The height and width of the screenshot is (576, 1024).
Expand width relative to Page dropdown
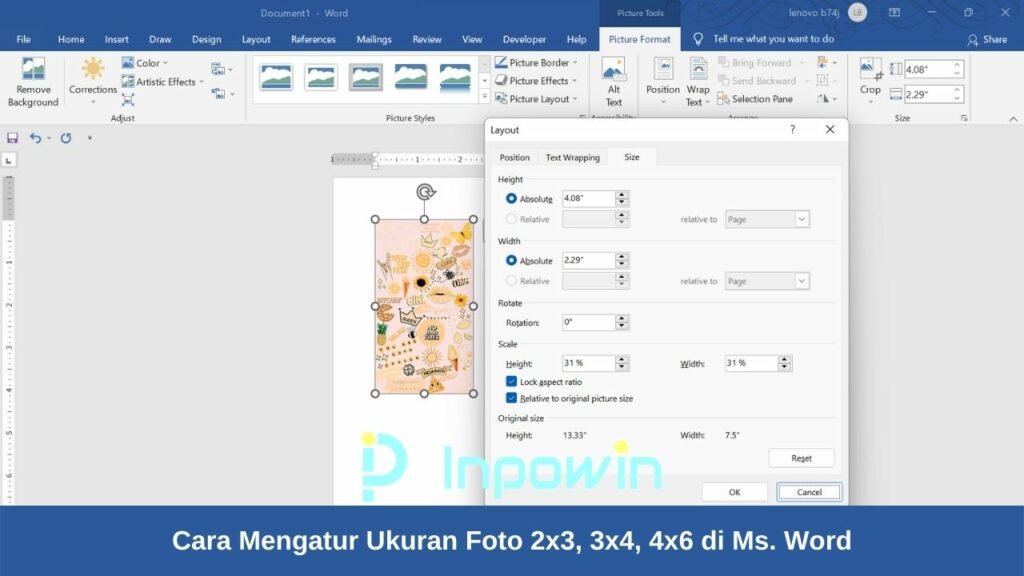pyautogui.click(x=801, y=281)
